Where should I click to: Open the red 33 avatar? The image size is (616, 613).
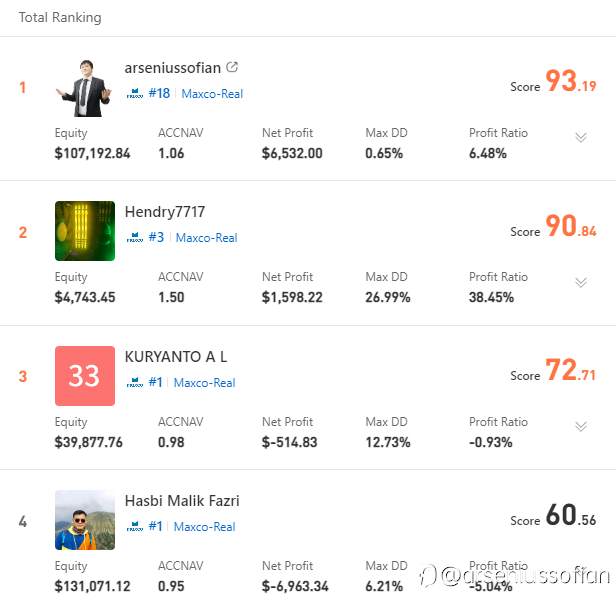(x=85, y=376)
